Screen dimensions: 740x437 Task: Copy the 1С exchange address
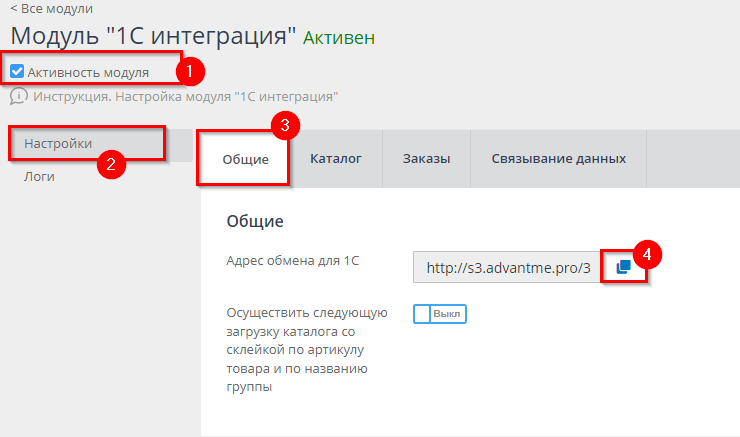pos(623,267)
